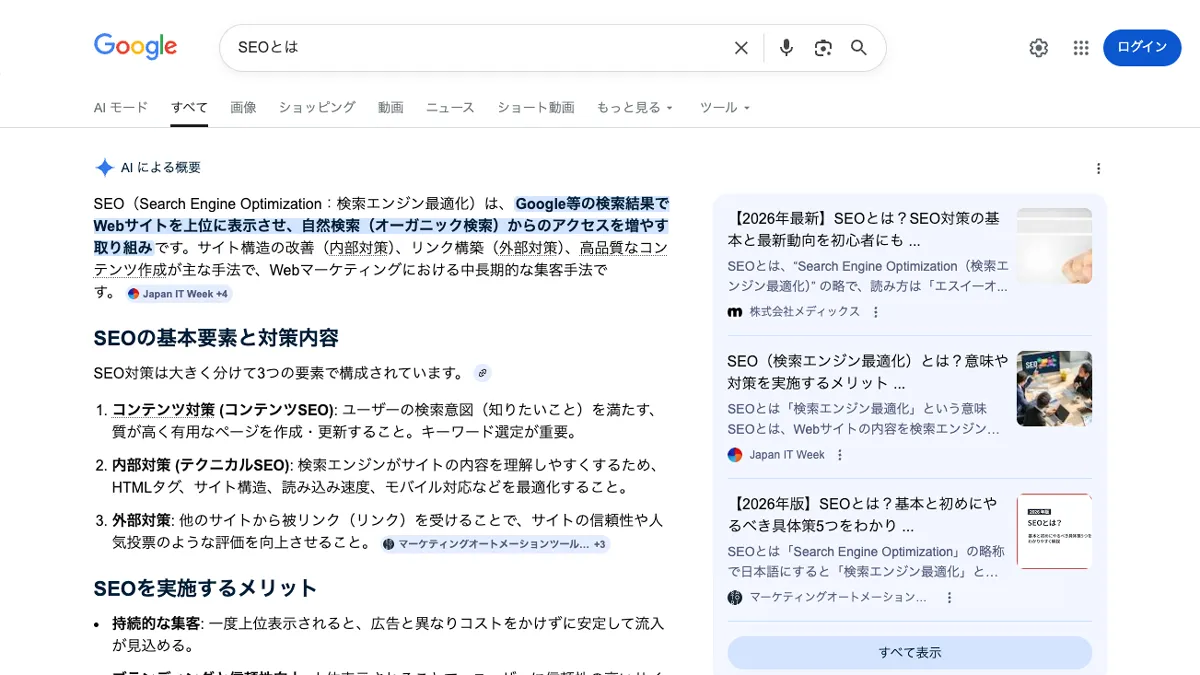Open AI overview three-dot options menu

(x=1098, y=168)
